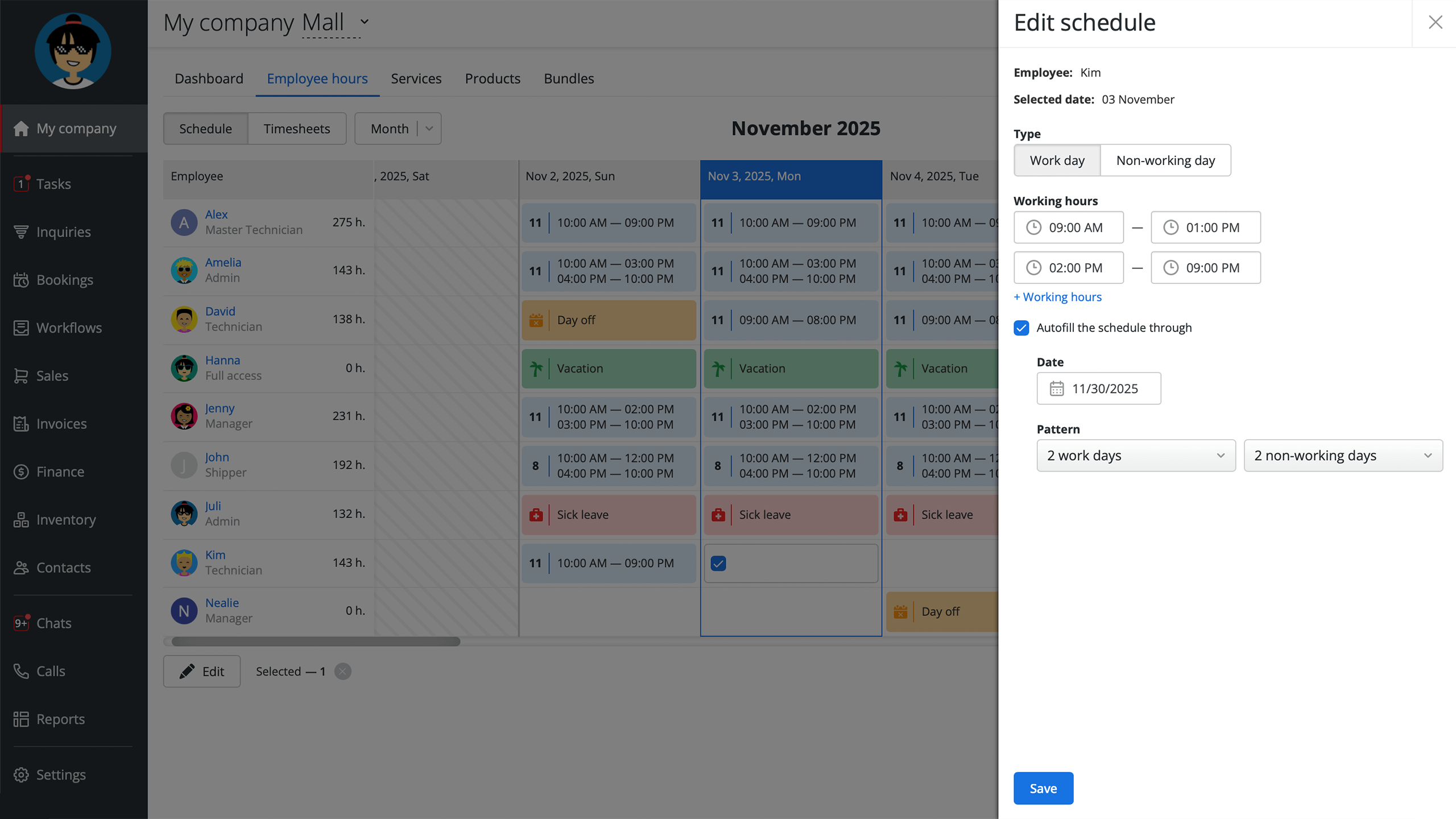Open the 2 non-working days dropdown
Viewport: 1456px width, 819px height.
click(x=1343, y=456)
